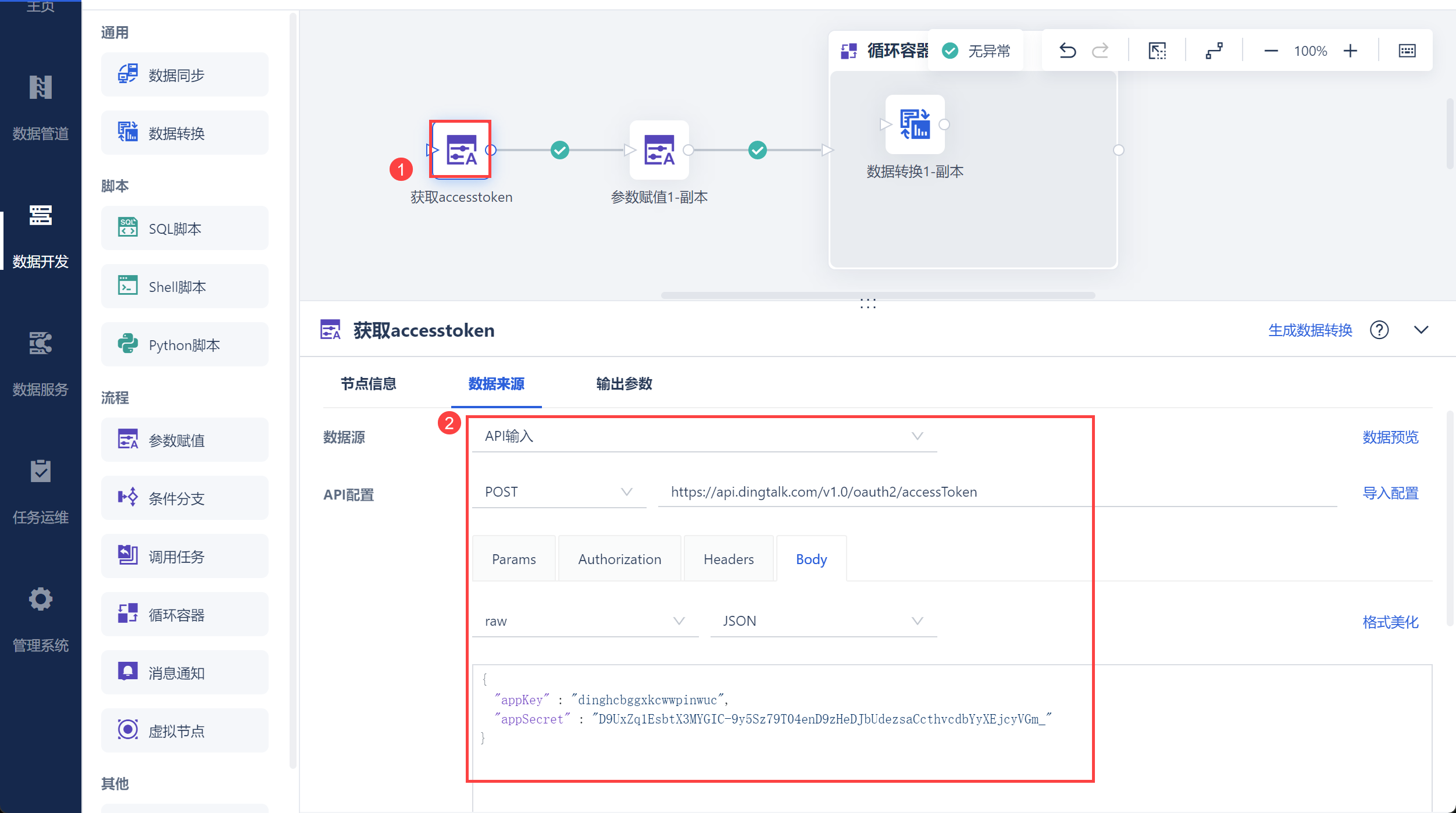Click the 格式美化 link

[1390, 622]
